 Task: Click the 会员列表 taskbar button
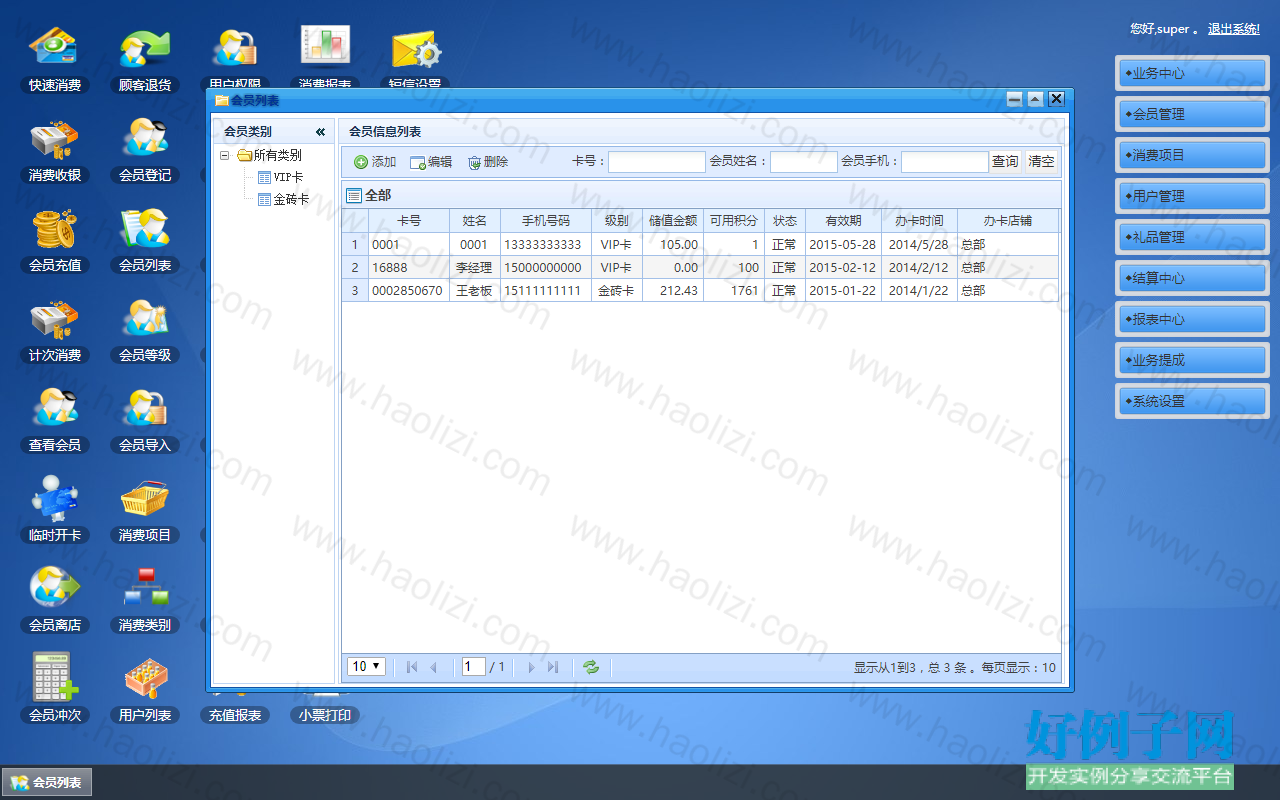(47, 783)
